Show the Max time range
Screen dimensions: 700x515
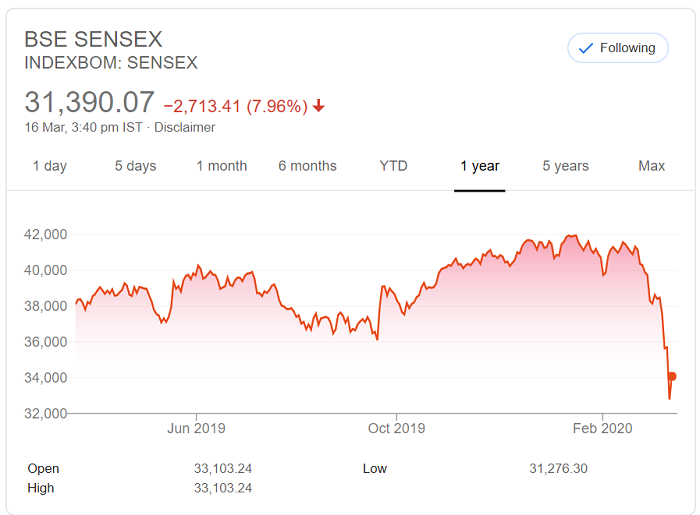point(651,166)
